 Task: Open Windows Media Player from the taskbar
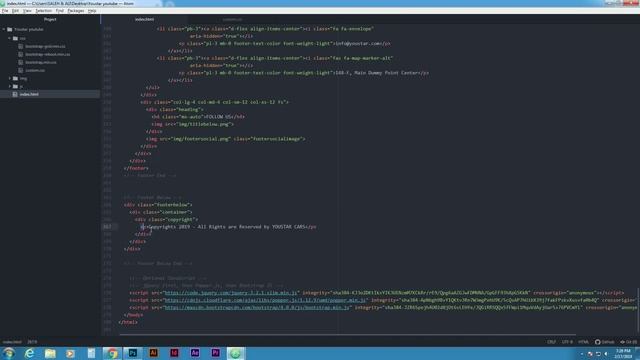[x=71, y=353]
